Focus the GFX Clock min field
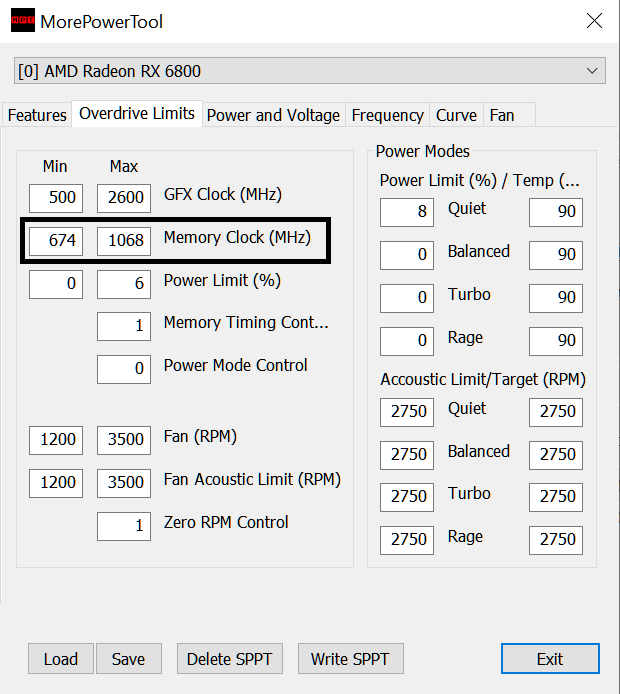 (x=56, y=198)
